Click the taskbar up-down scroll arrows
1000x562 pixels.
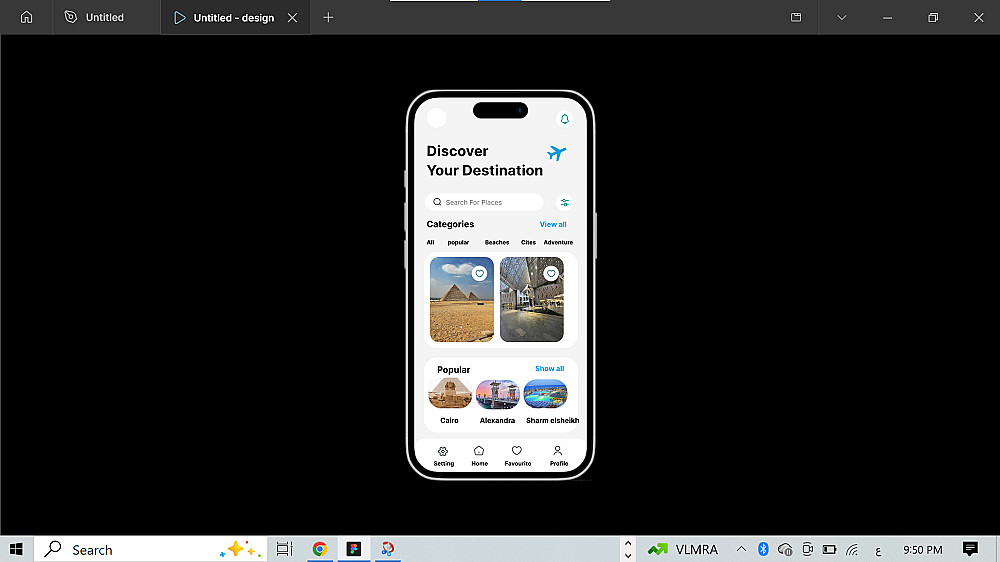[628, 549]
